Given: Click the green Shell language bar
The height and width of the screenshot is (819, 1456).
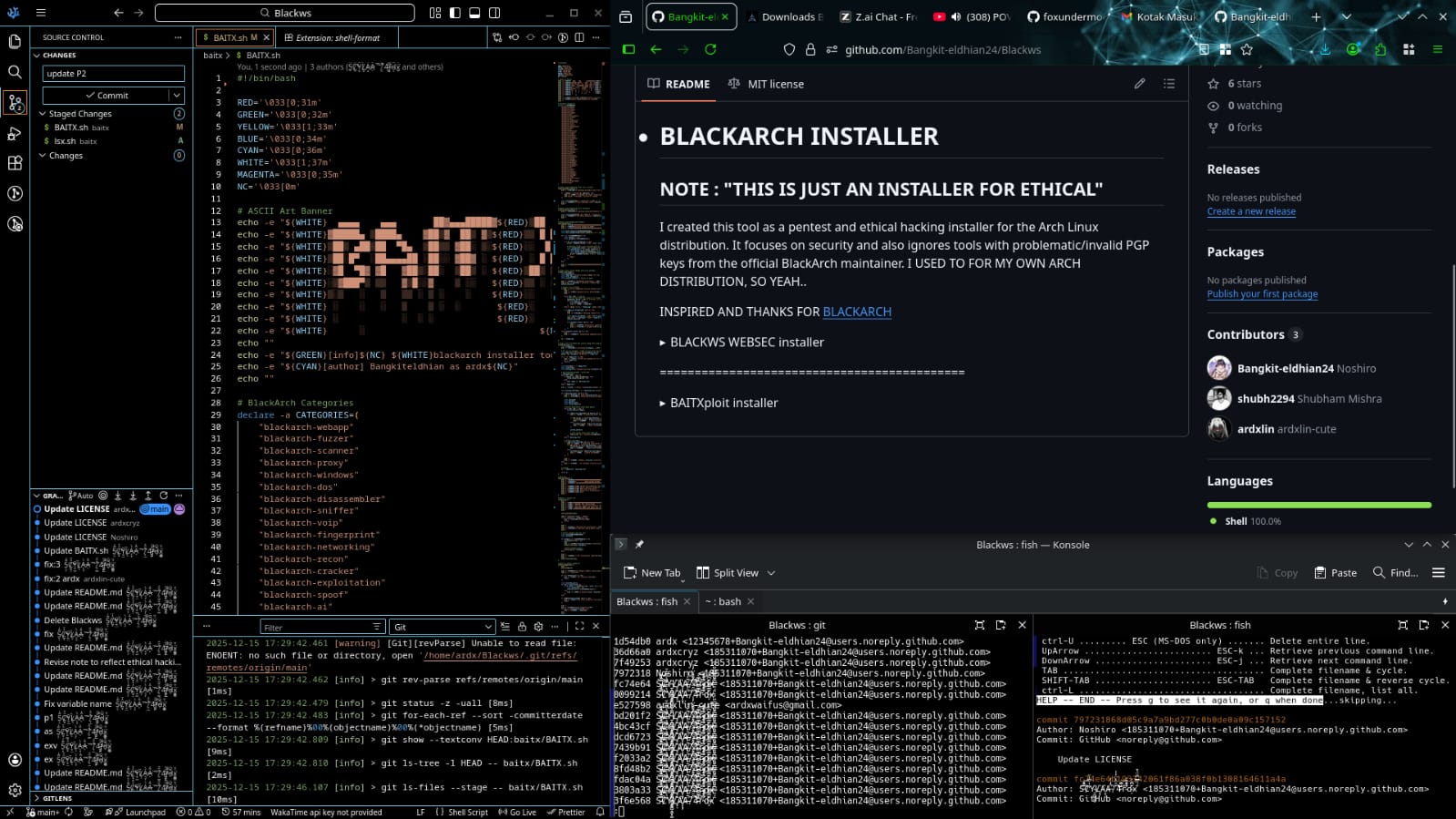Looking at the screenshot, I should [x=1319, y=505].
